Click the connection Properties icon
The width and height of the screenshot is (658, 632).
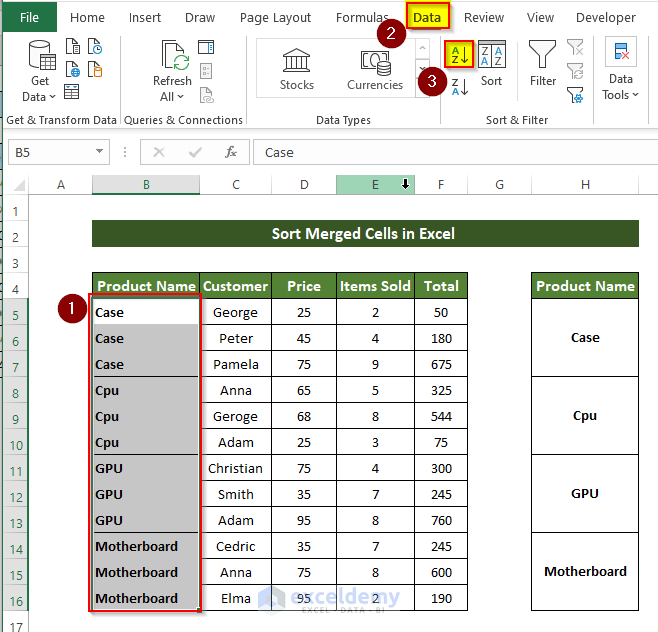tap(206, 71)
